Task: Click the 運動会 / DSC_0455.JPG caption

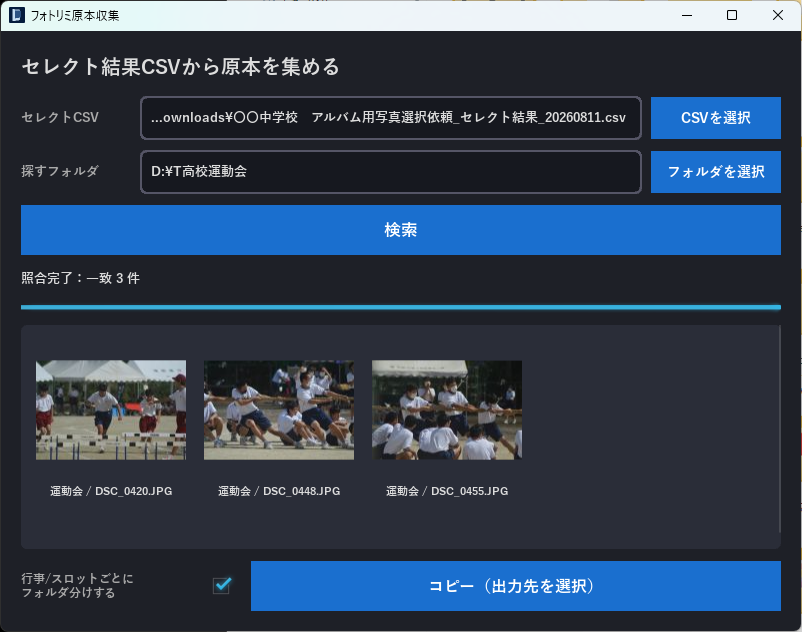Action: pos(447,491)
